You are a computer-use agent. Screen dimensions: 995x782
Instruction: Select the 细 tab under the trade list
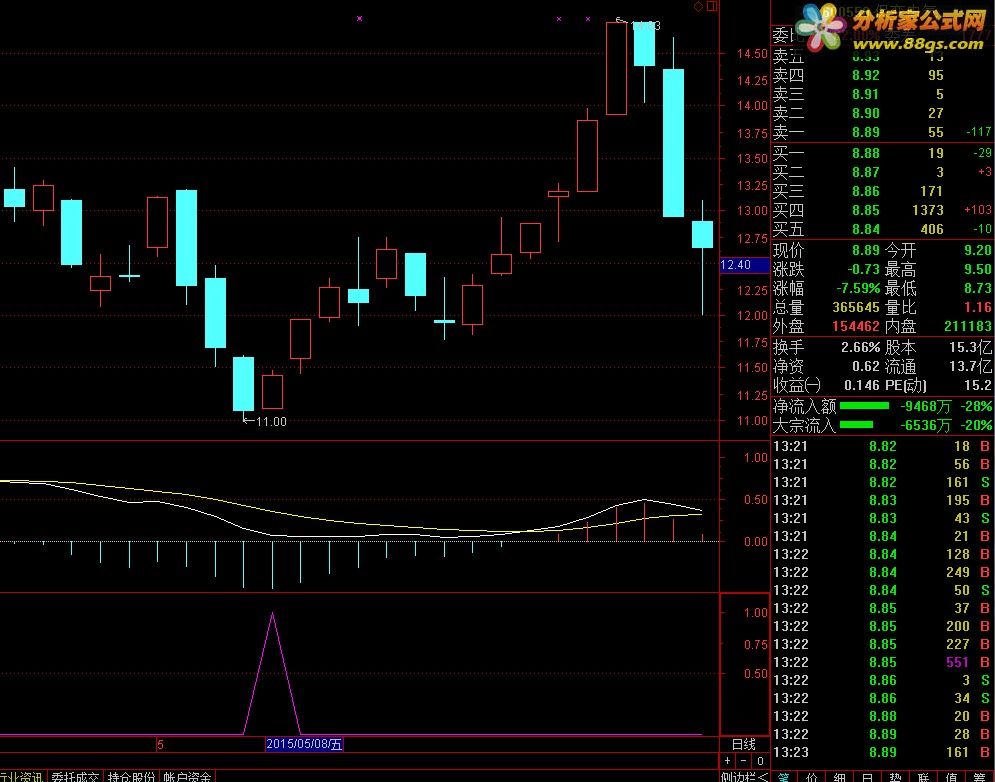pyautogui.click(x=840, y=776)
